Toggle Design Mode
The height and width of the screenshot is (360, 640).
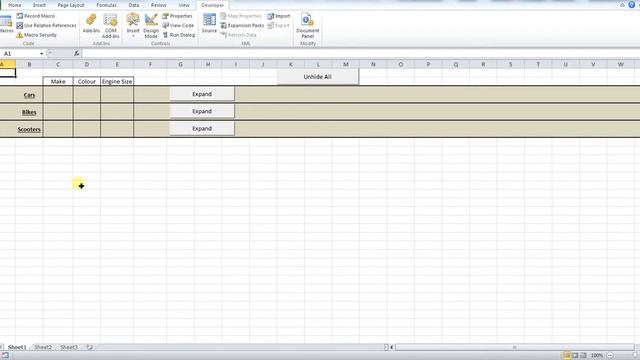[x=151, y=26]
